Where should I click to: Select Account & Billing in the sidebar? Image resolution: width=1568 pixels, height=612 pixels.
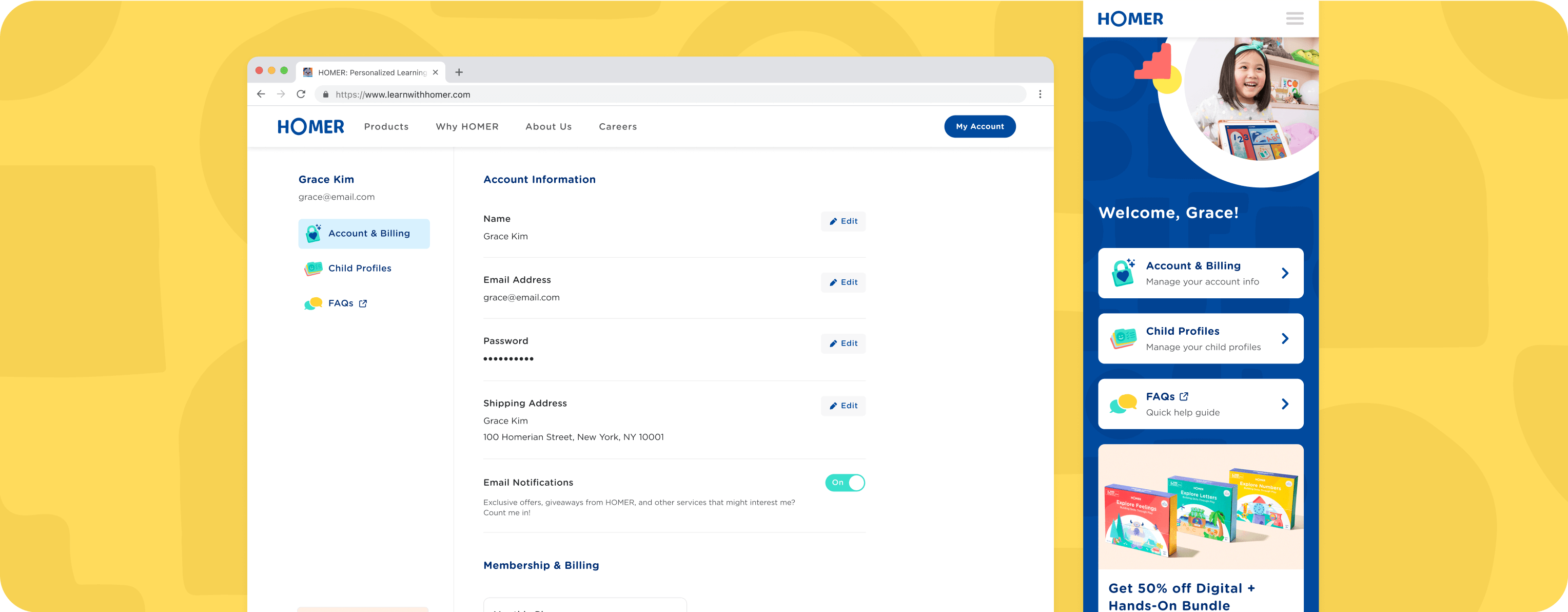click(363, 233)
